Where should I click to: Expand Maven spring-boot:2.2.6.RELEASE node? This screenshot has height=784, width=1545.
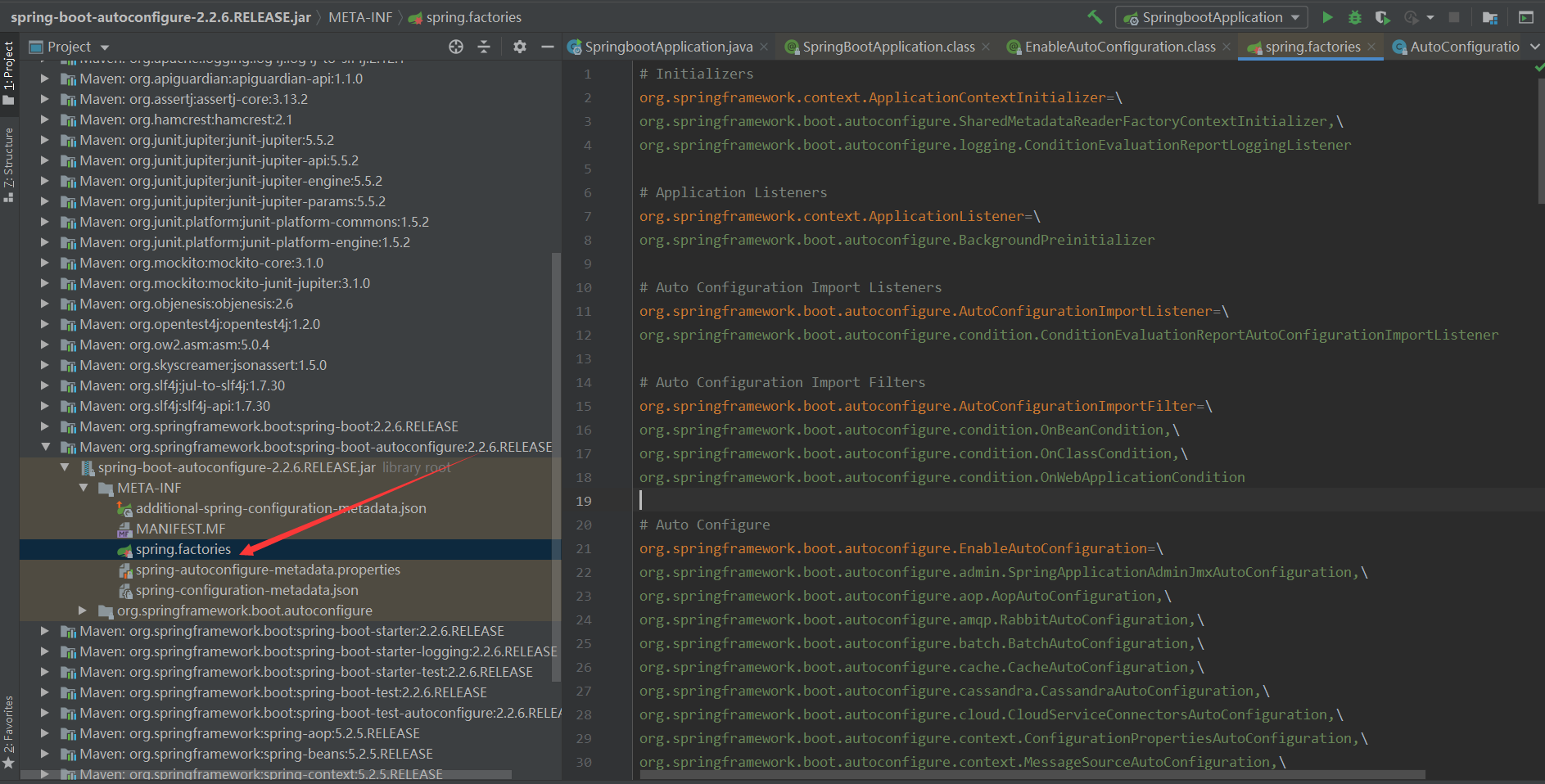(x=46, y=426)
